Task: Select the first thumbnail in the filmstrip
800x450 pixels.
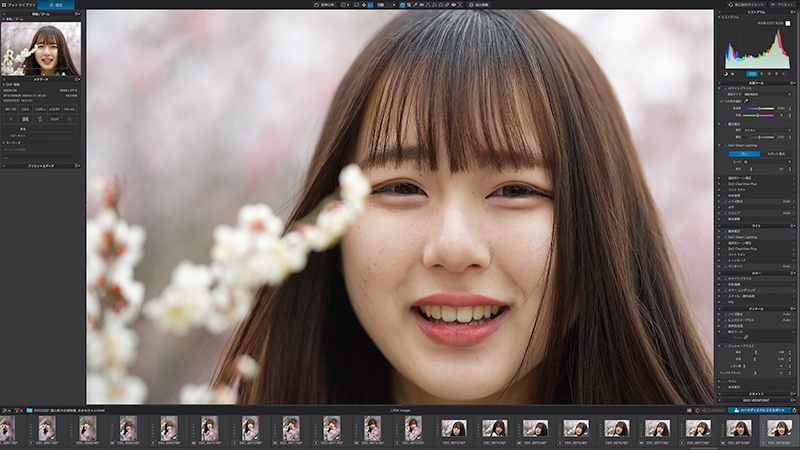Action: click(7, 429)
